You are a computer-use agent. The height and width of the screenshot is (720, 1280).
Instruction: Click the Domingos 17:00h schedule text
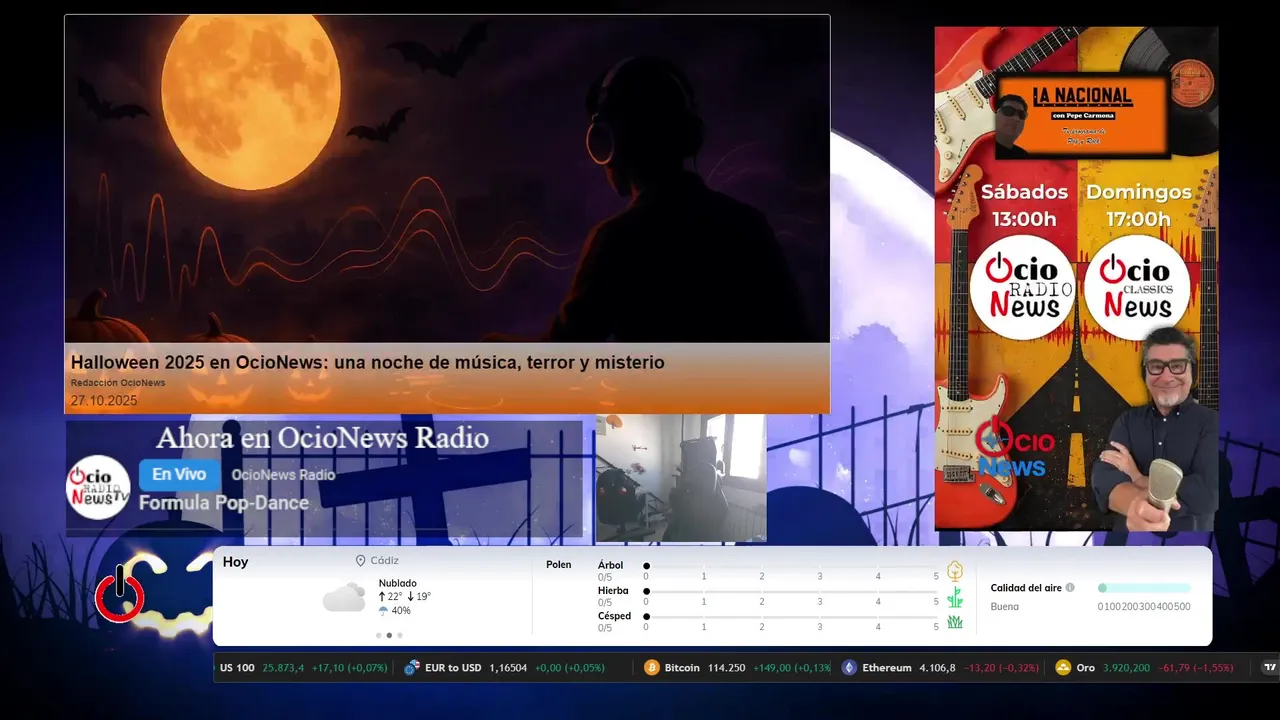point(1139,205)
